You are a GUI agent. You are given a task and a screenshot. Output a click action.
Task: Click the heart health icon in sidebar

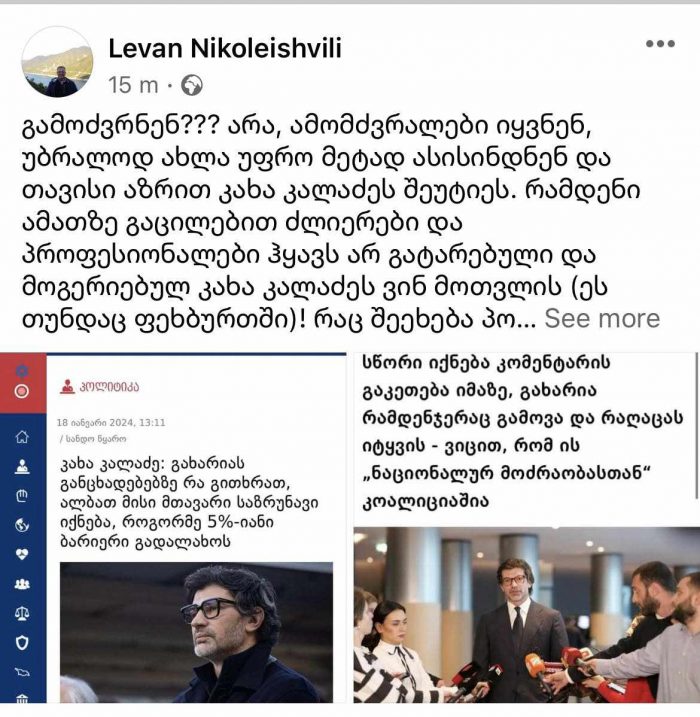(x=22, y=554)
